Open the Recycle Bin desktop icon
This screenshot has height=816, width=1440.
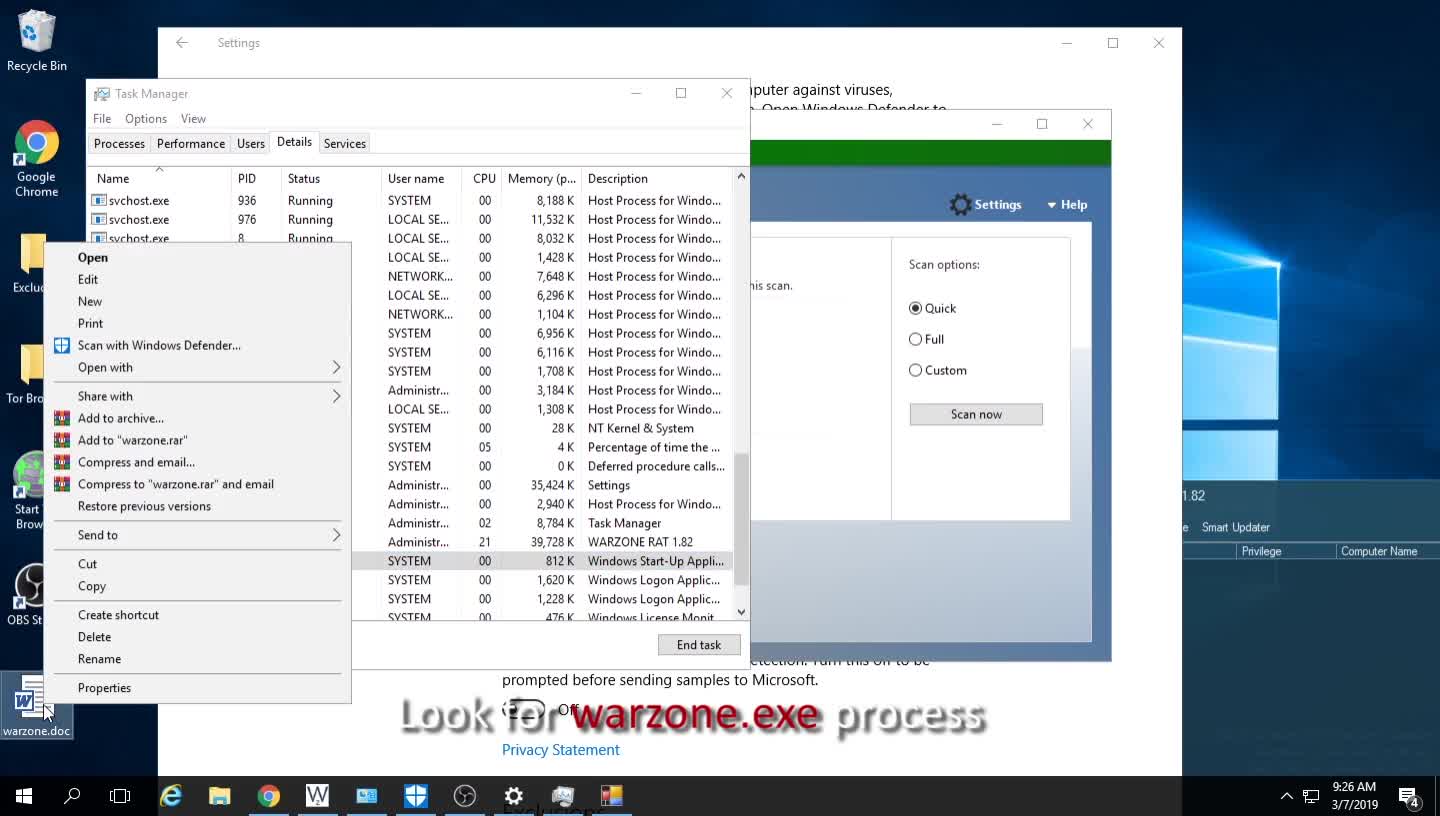[x=36, y=42]
